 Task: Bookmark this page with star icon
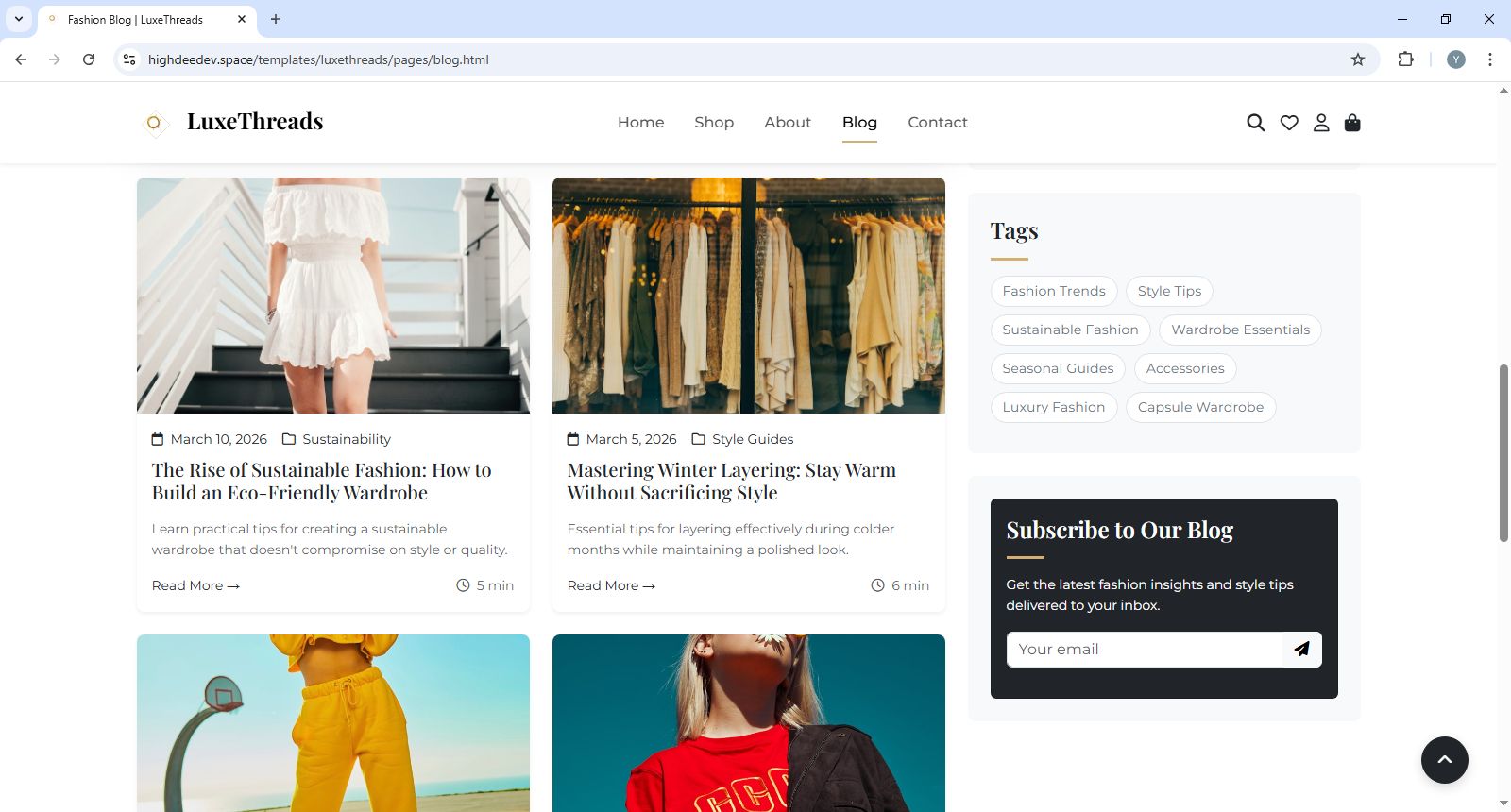pos(1358,59)
